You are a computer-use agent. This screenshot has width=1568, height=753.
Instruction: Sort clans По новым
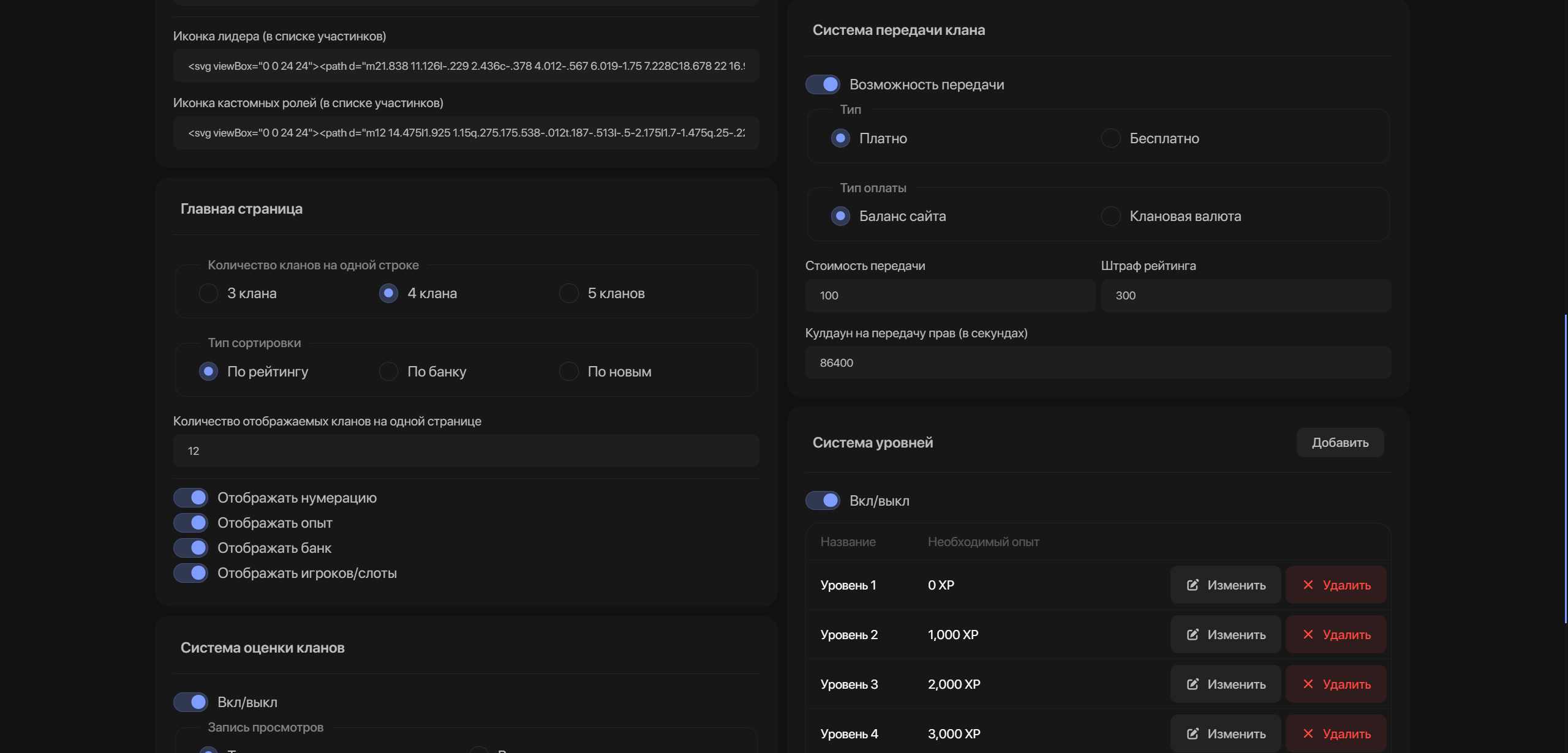[x=569, y=372]
